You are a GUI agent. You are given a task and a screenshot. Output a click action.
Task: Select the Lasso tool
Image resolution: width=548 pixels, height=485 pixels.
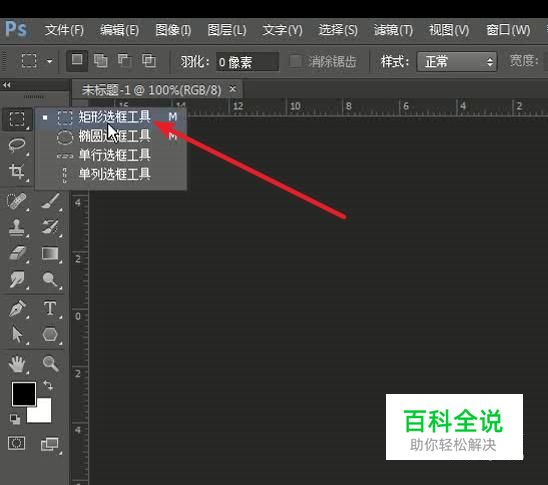coord(17,145)
